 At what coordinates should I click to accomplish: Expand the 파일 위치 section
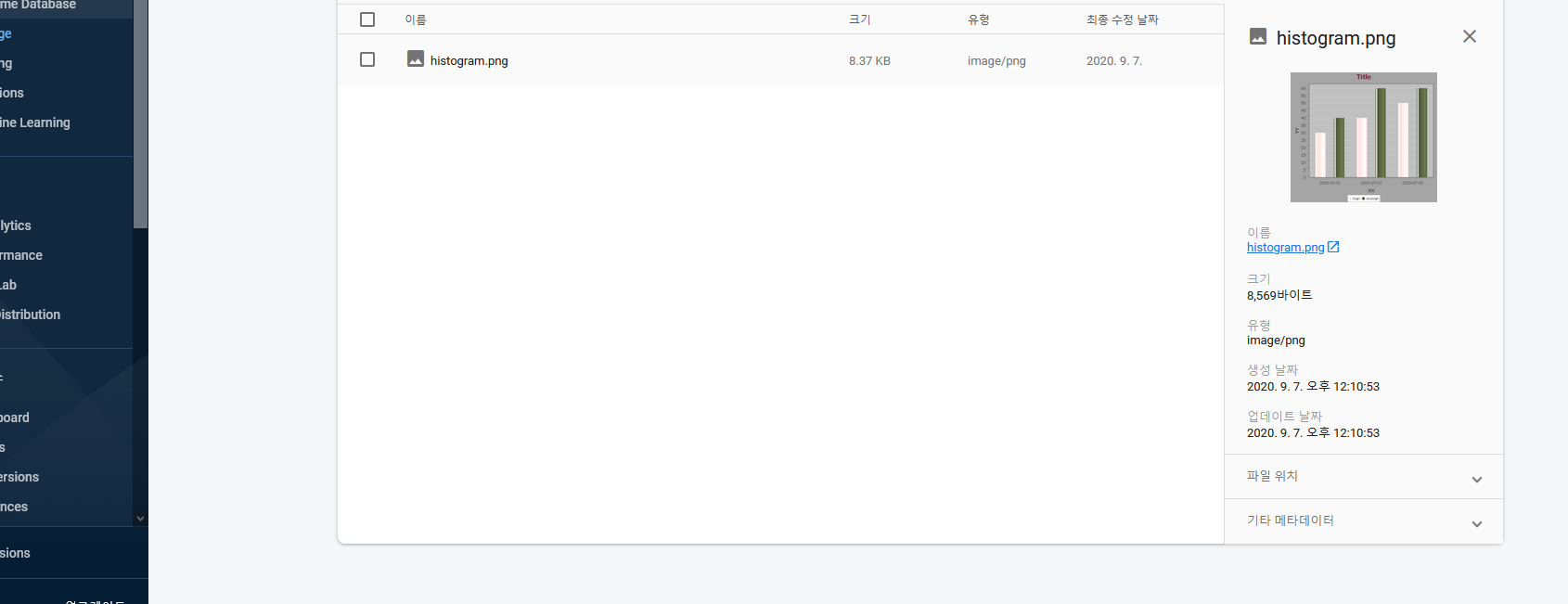click(x=1364, y=477)
